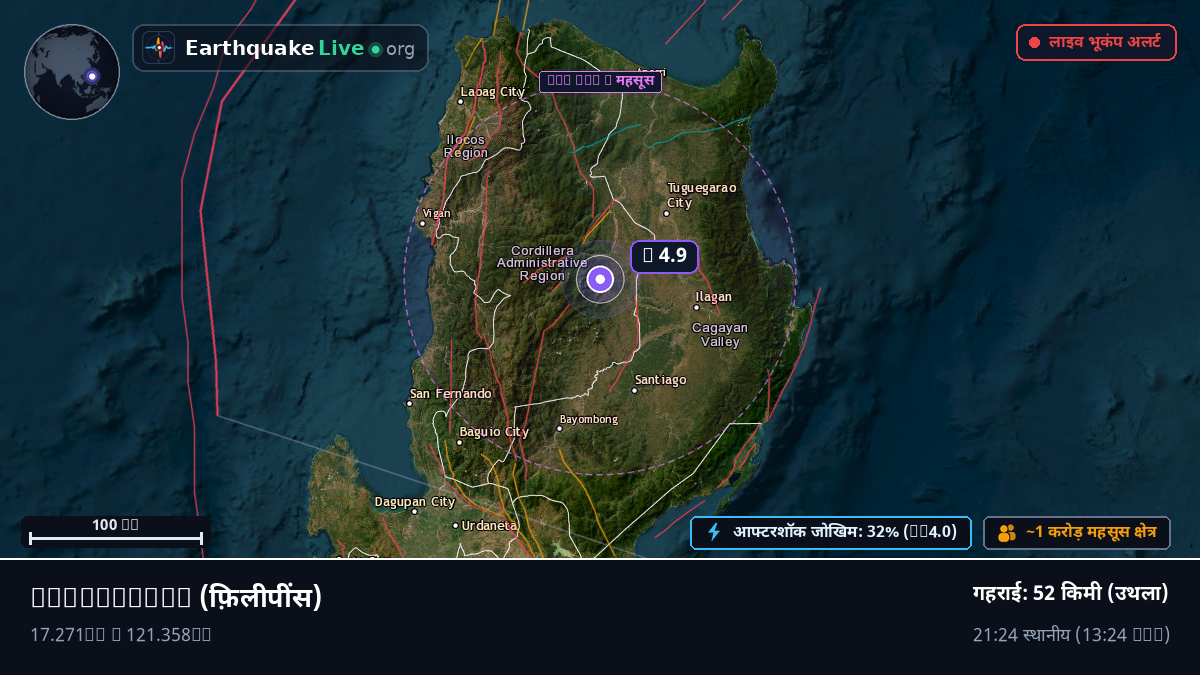Viewport: 1200px width, 675px height.
Task: Click the 'Tuguegarao City' map label
Action: point(702,195)
